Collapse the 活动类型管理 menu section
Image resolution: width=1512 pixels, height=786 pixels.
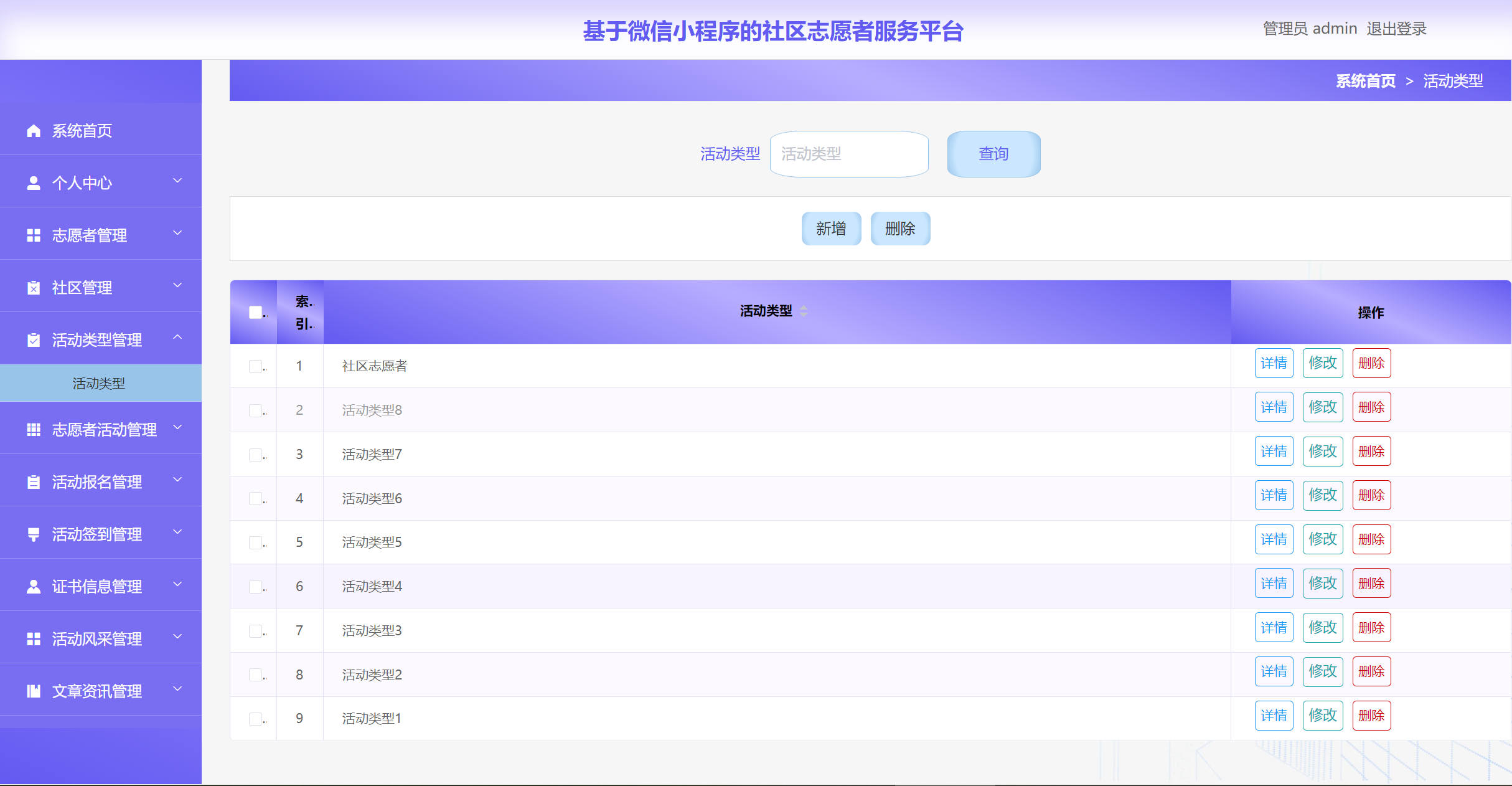click(x=177, y=338)
